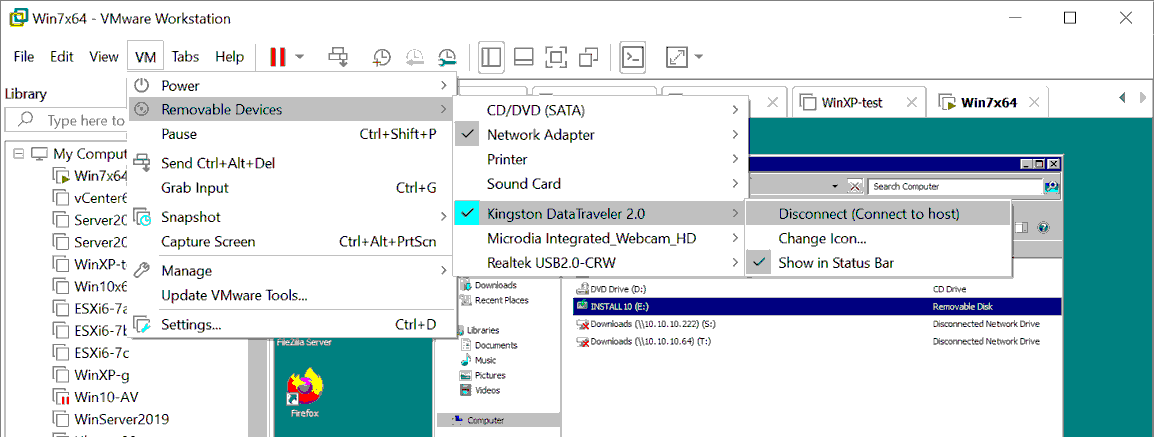1154x437 pixels.
Task: Choose Capture Screen menu entry
Action: coord(292,242)
